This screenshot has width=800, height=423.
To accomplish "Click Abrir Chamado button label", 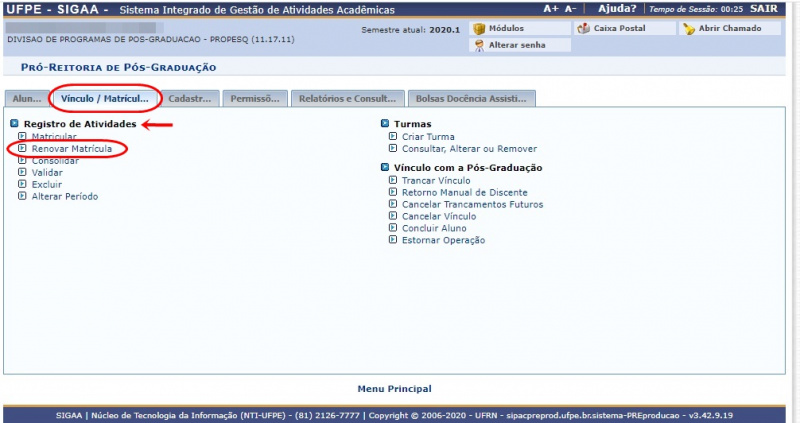I will tap(730, 29).
